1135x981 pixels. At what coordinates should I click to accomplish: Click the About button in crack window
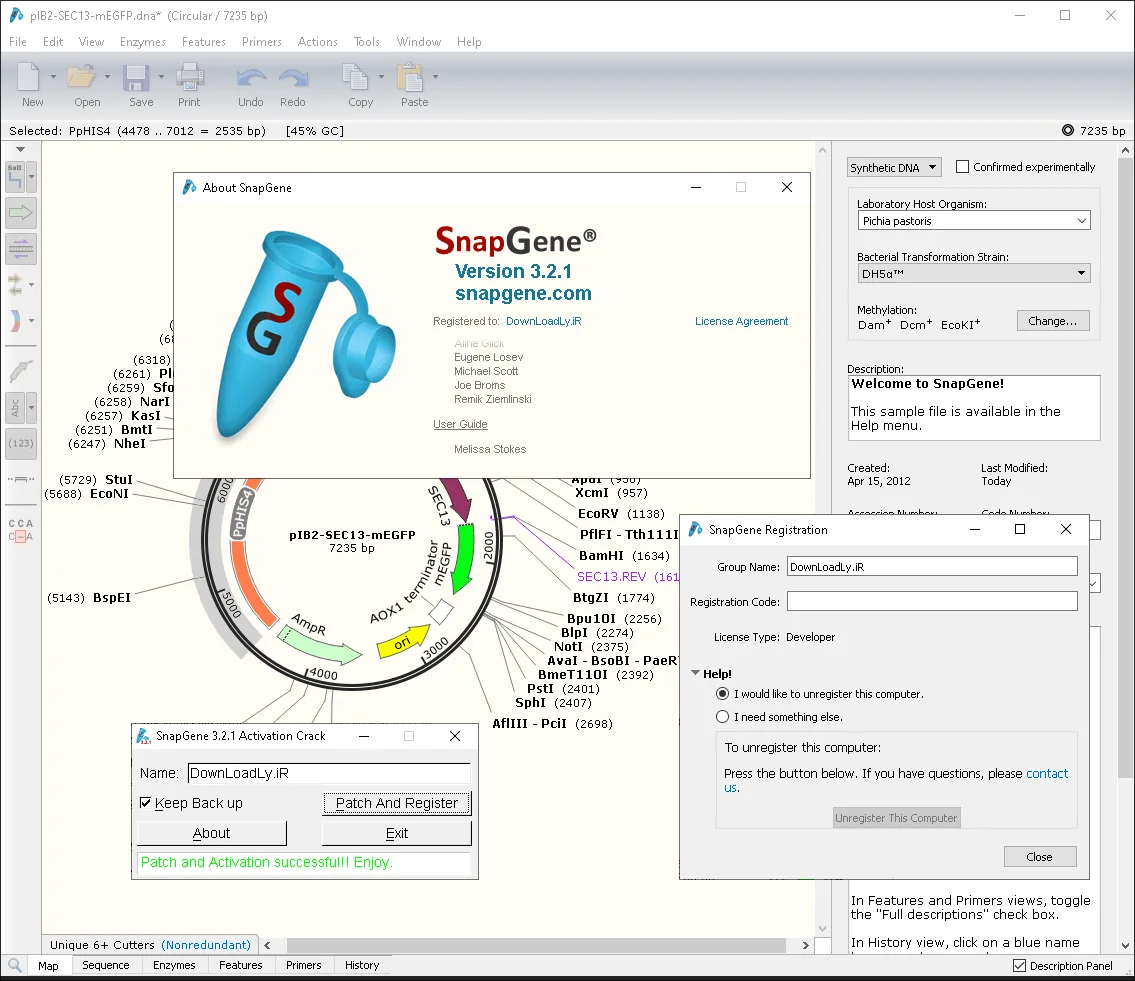tap(211, 833)
